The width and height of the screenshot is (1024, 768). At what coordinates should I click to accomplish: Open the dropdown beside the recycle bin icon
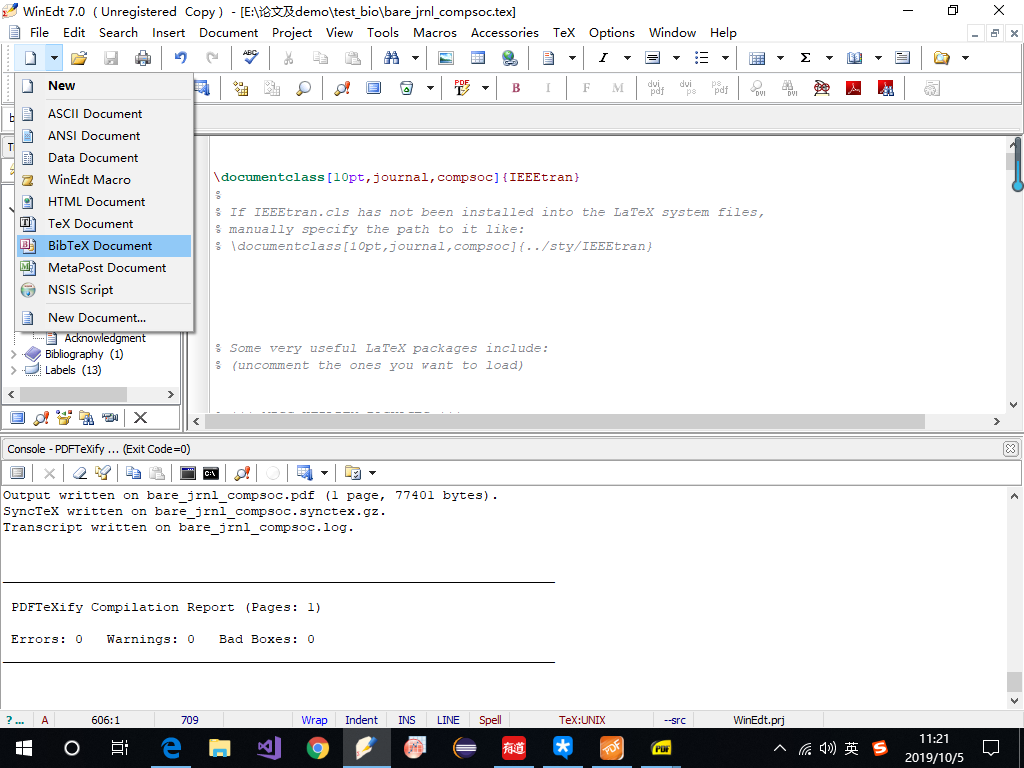click(x=430, y=88)
